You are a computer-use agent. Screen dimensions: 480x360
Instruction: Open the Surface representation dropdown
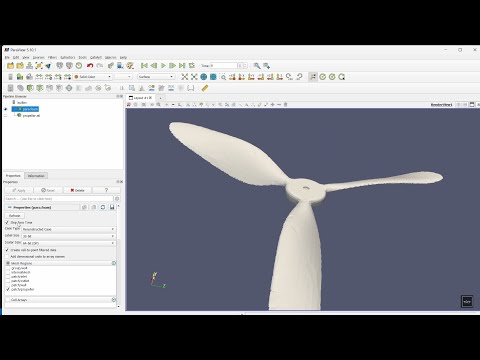156,77
